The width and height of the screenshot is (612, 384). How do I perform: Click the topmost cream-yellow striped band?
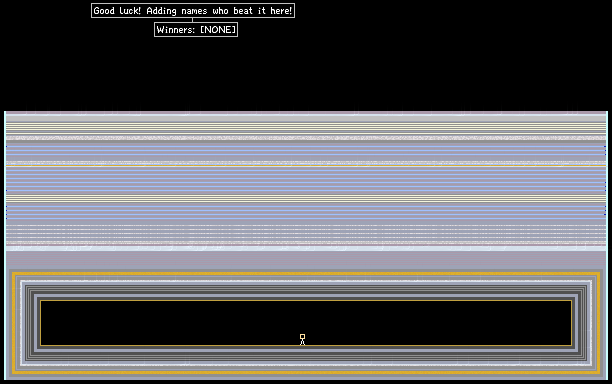[306, 128]
